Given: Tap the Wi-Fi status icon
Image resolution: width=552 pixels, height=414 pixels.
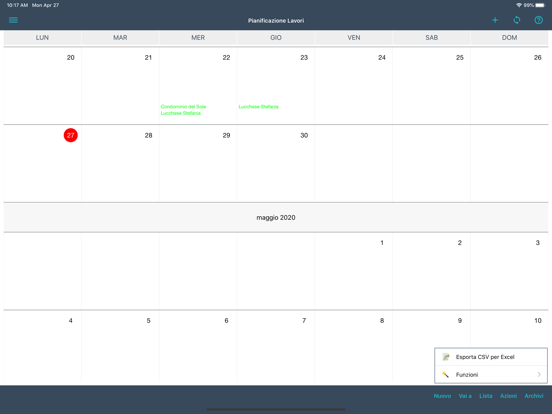Looking at the screenshot, I should pyautogui.click(x=519, y=5).
